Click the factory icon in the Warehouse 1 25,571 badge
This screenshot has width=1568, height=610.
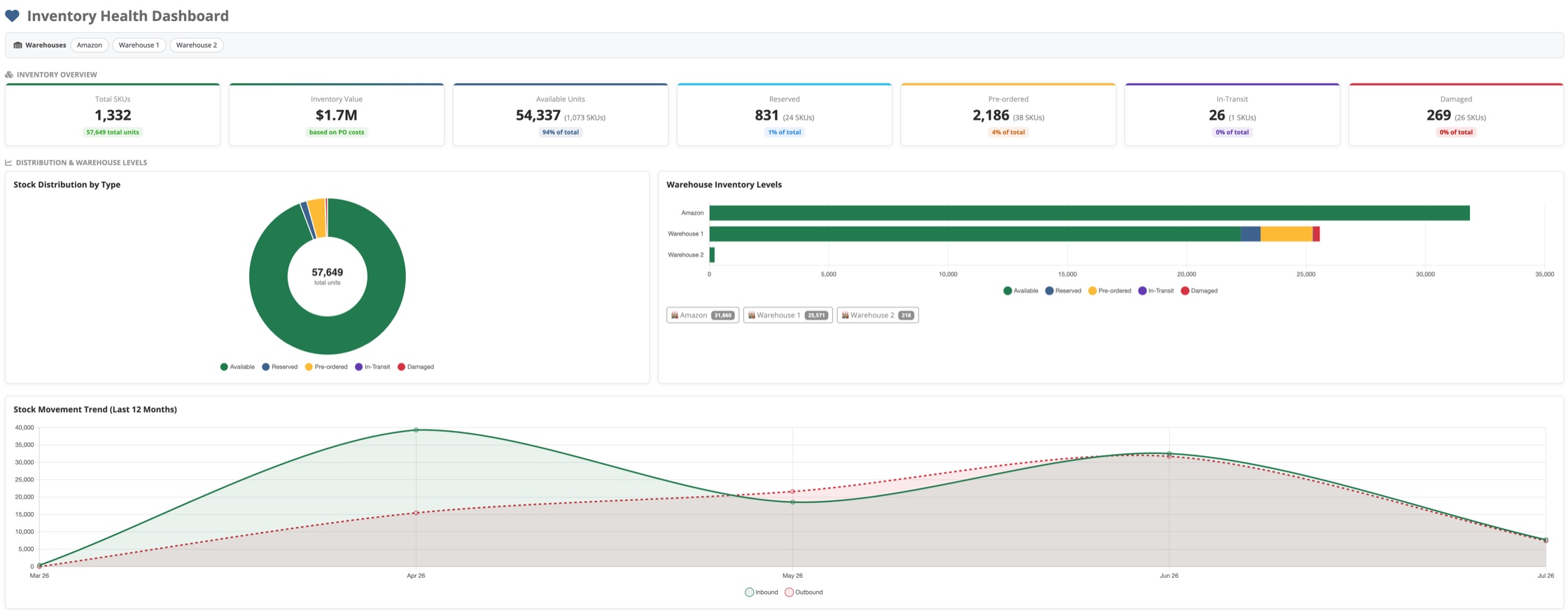click(x=752, y=315)
